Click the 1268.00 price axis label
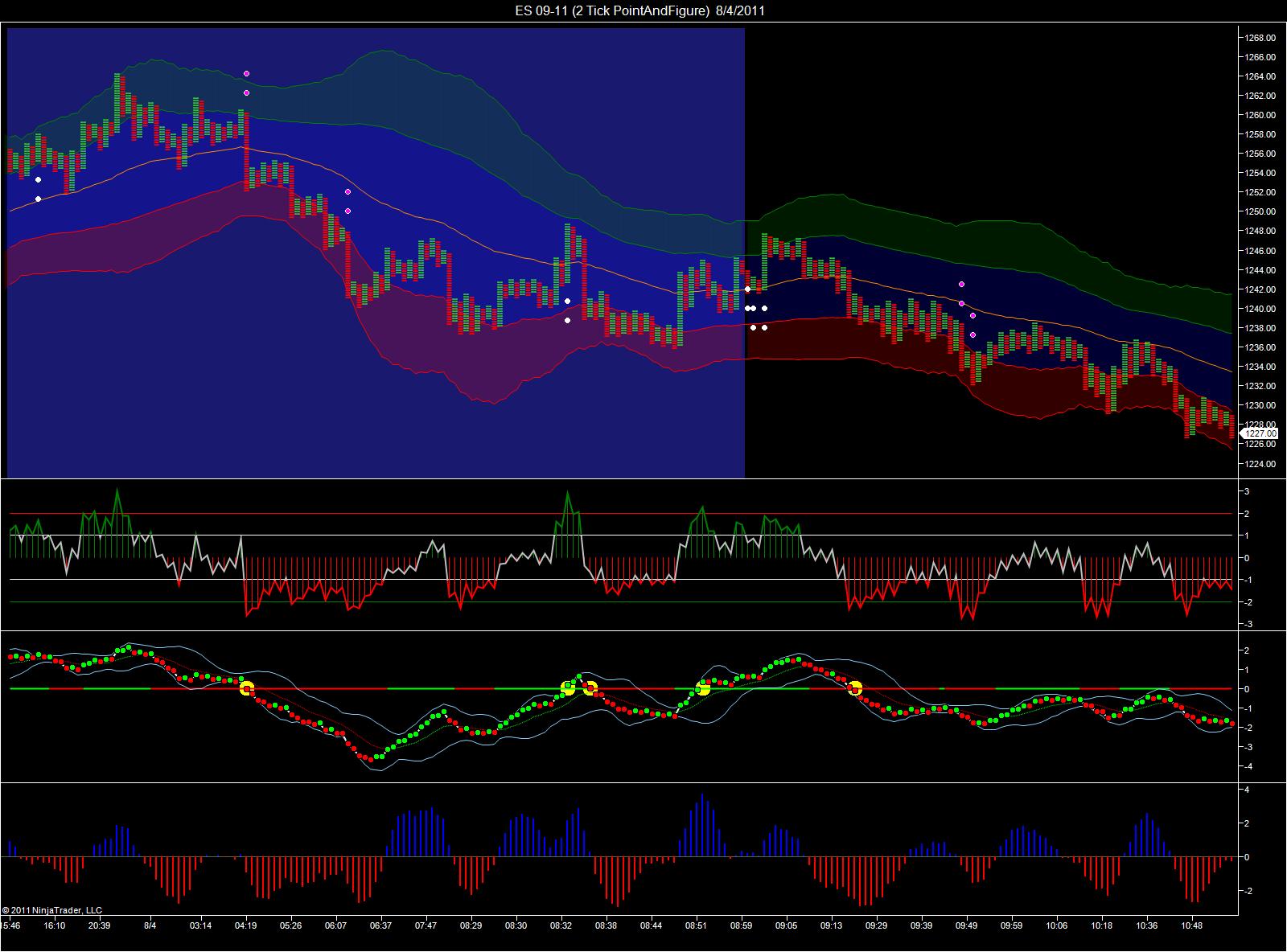 (1260, 38)
